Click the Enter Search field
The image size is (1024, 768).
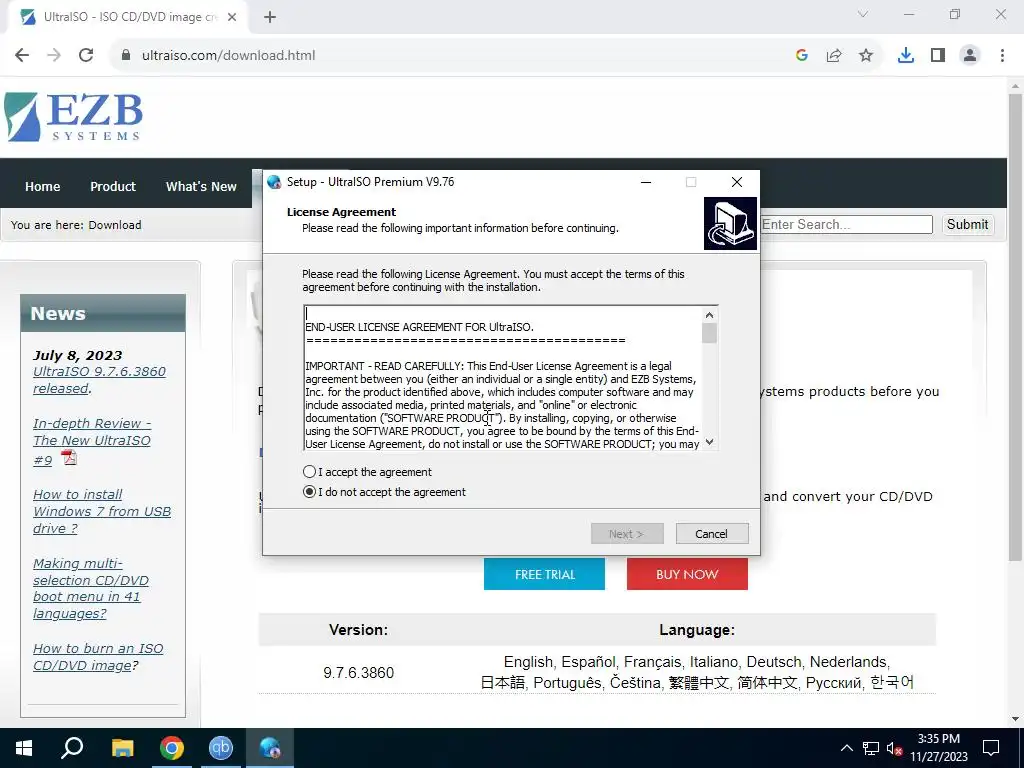click(x=846, y=224)
